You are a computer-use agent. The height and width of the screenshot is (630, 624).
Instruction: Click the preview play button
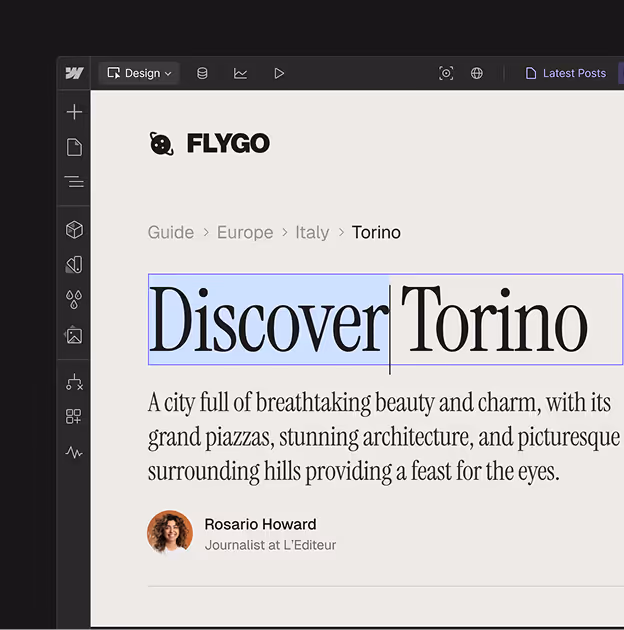point(279,73)
